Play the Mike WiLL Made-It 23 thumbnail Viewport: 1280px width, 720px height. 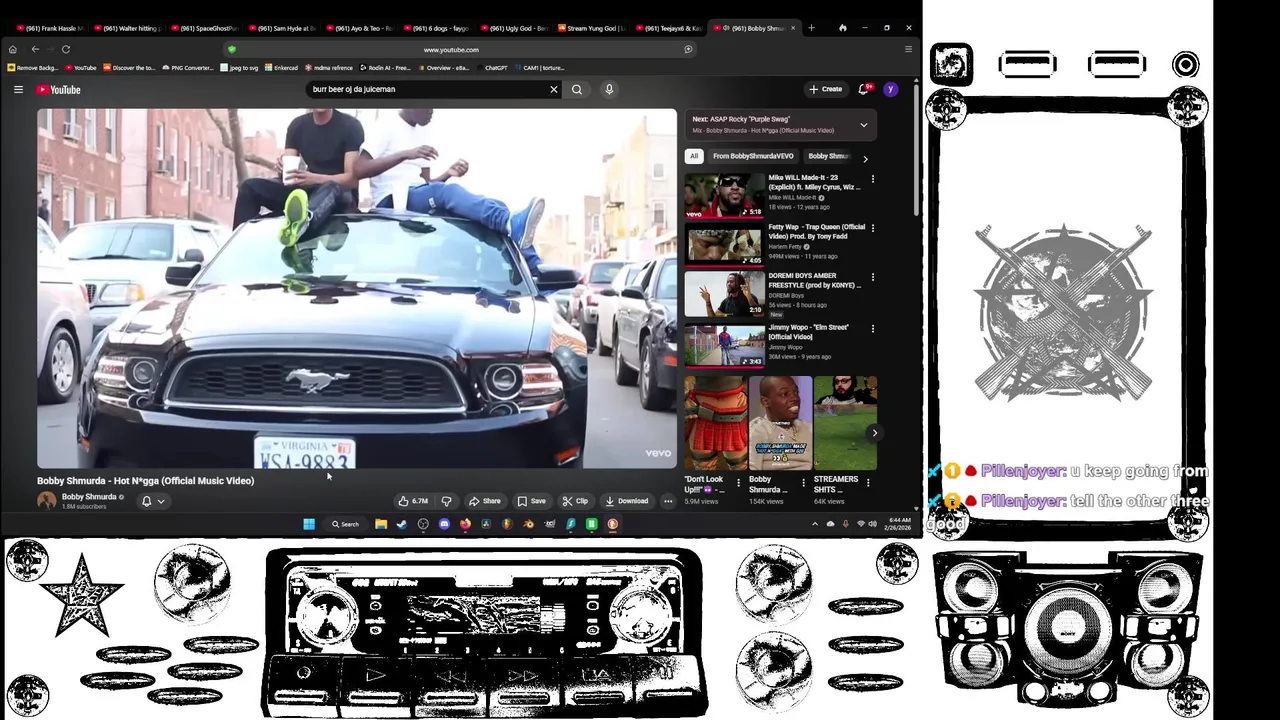(724, 196)
